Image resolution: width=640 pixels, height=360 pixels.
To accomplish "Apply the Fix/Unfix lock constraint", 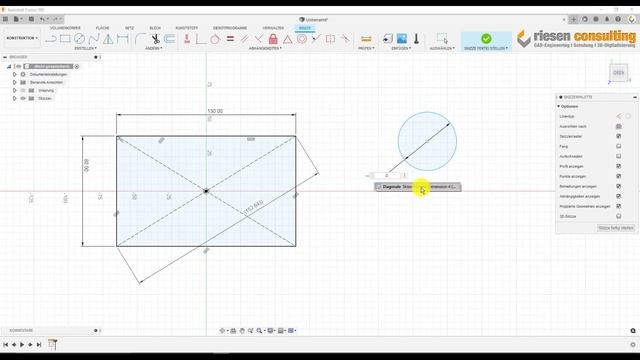I will pos(273,39).
